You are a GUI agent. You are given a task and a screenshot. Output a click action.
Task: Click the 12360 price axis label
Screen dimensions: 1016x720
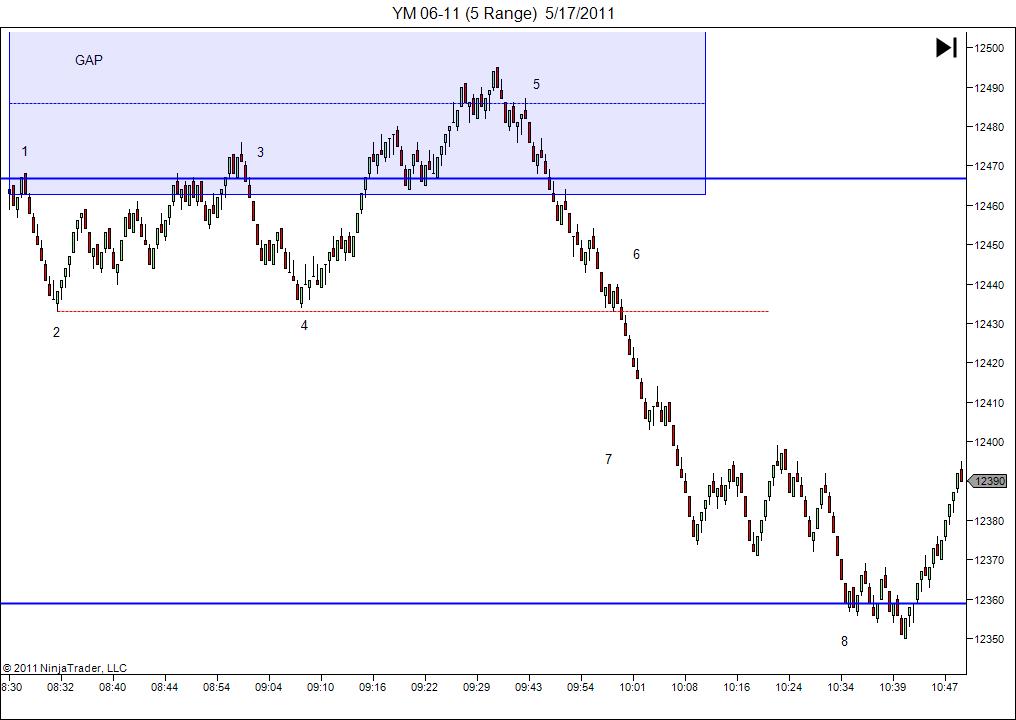pyautogui.click(x=989, y=600)
